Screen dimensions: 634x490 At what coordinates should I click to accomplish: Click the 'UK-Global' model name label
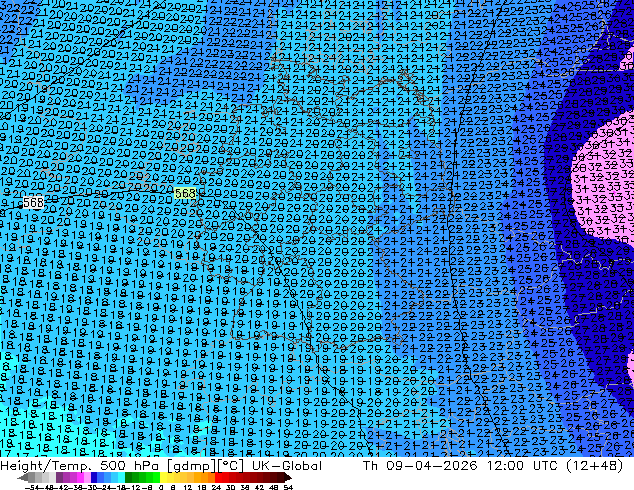tap(287, 466)
